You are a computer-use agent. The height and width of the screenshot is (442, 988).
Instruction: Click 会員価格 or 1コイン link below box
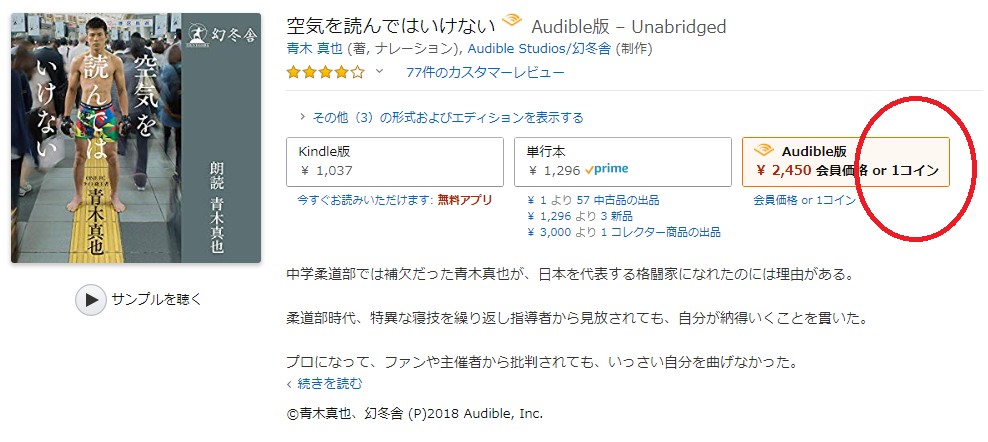point(805,201)
